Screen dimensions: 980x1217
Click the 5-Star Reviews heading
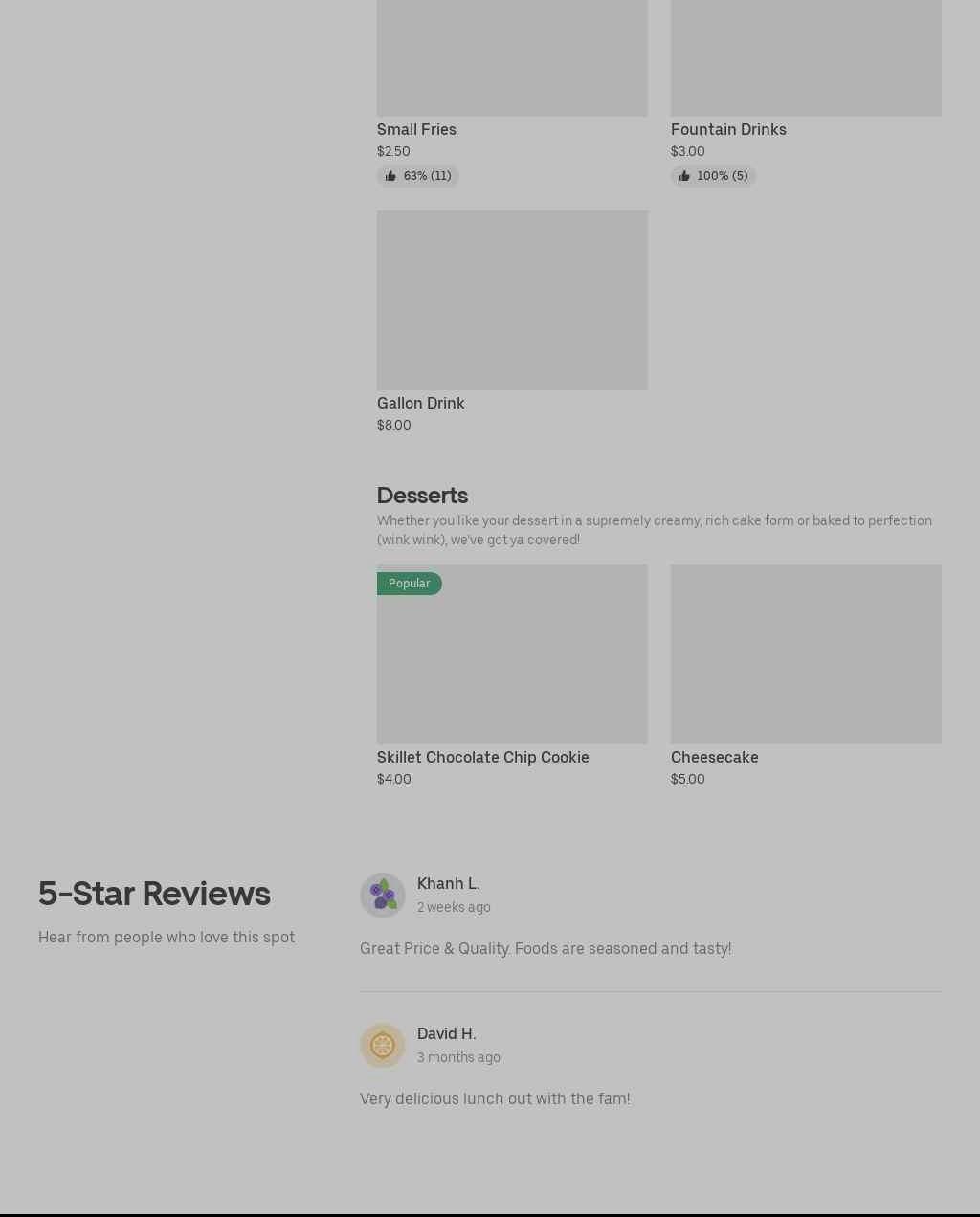(x=154, y=894)
